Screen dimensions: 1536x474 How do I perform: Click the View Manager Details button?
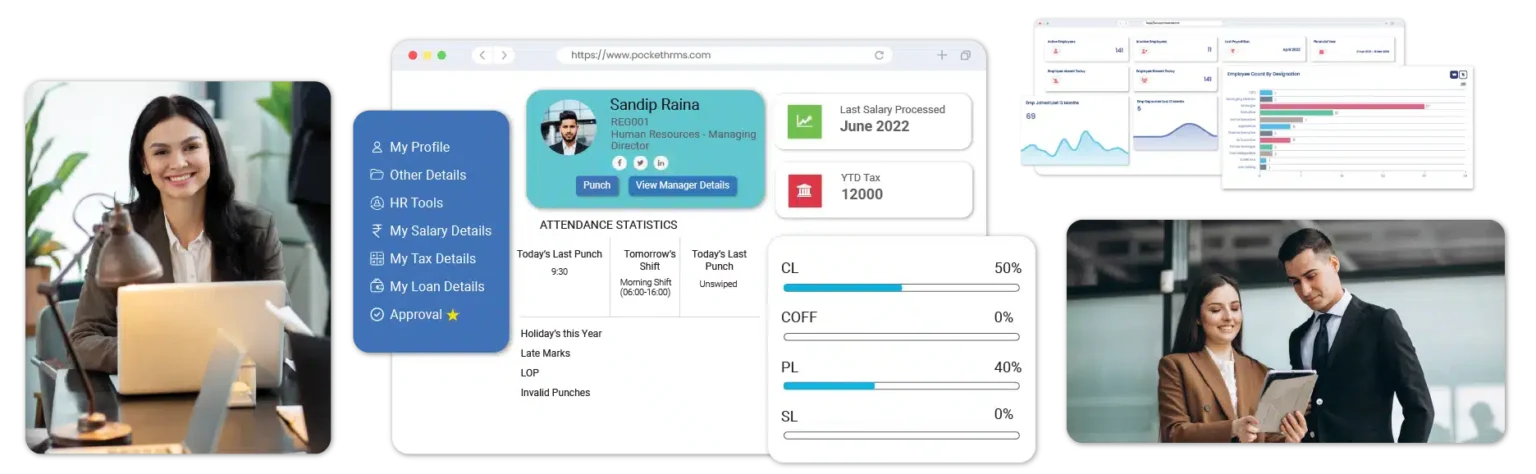click(x=682, y=186)
